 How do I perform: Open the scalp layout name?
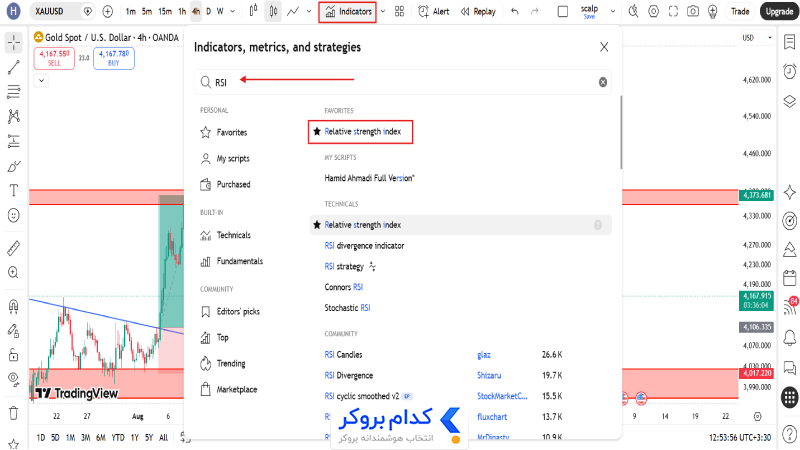click(x=589, y=11)
